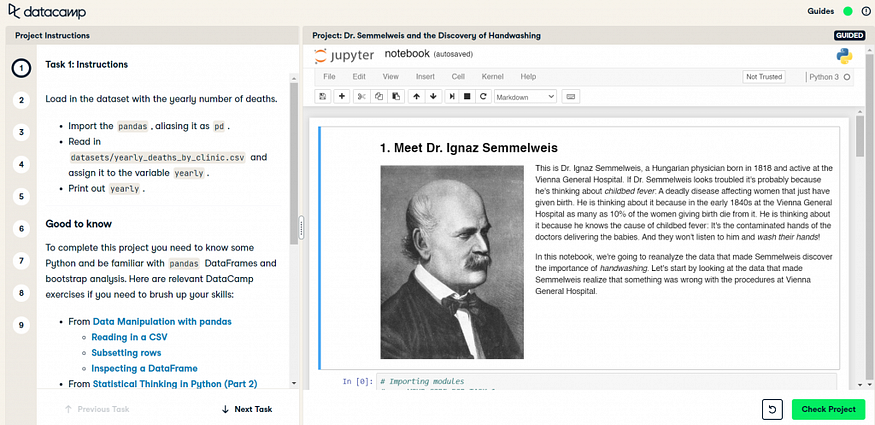
Task: Click the 'Task 1: Instructions' heading
Action: 86,65
